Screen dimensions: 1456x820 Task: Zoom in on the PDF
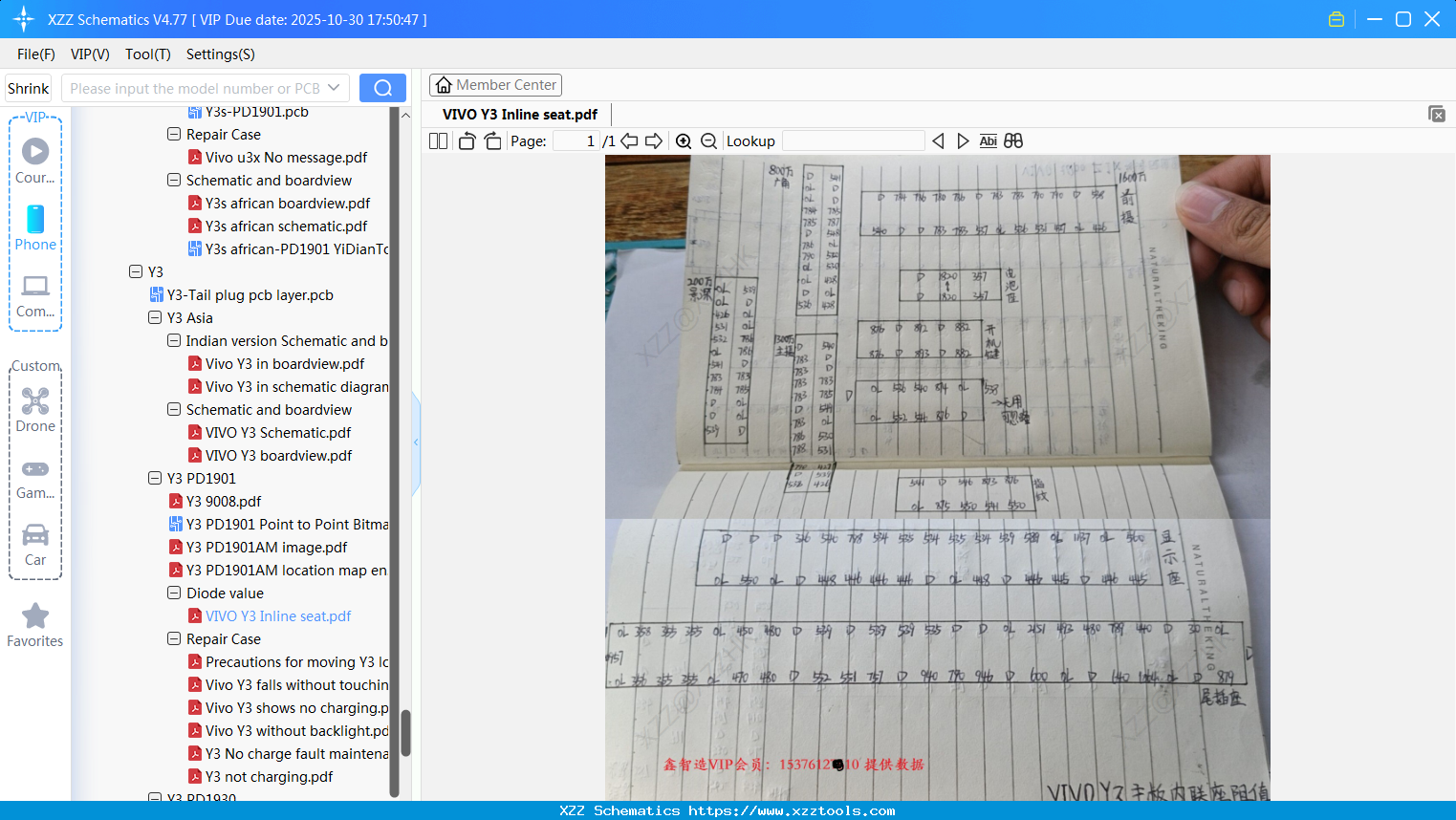point(684,141)
